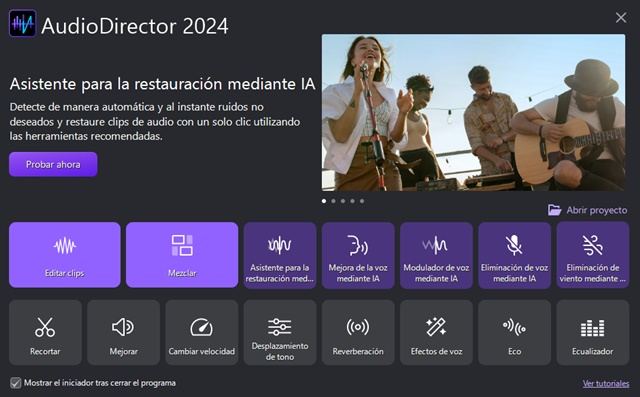
Task: Click the AudioDirector 2024 title text
Action: (135, 26)
